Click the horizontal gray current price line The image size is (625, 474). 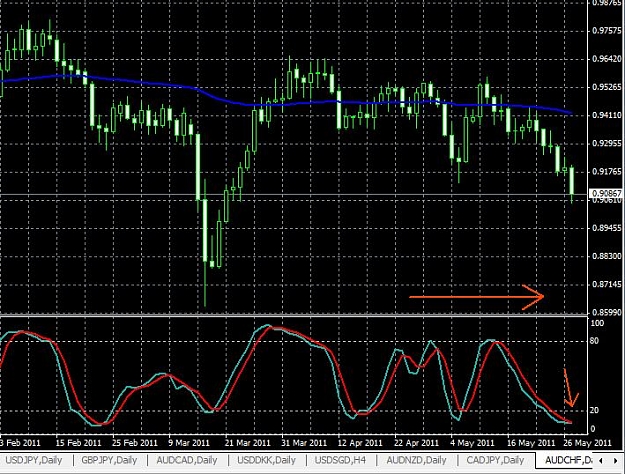click(x=295, y=195)
